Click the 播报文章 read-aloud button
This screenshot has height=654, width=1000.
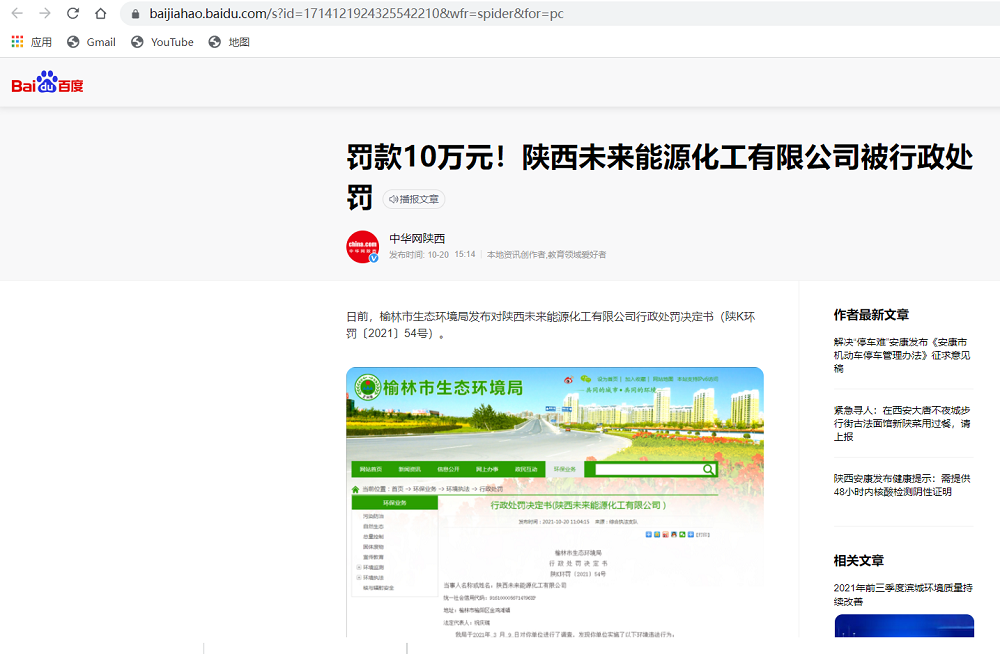[413, 199]
